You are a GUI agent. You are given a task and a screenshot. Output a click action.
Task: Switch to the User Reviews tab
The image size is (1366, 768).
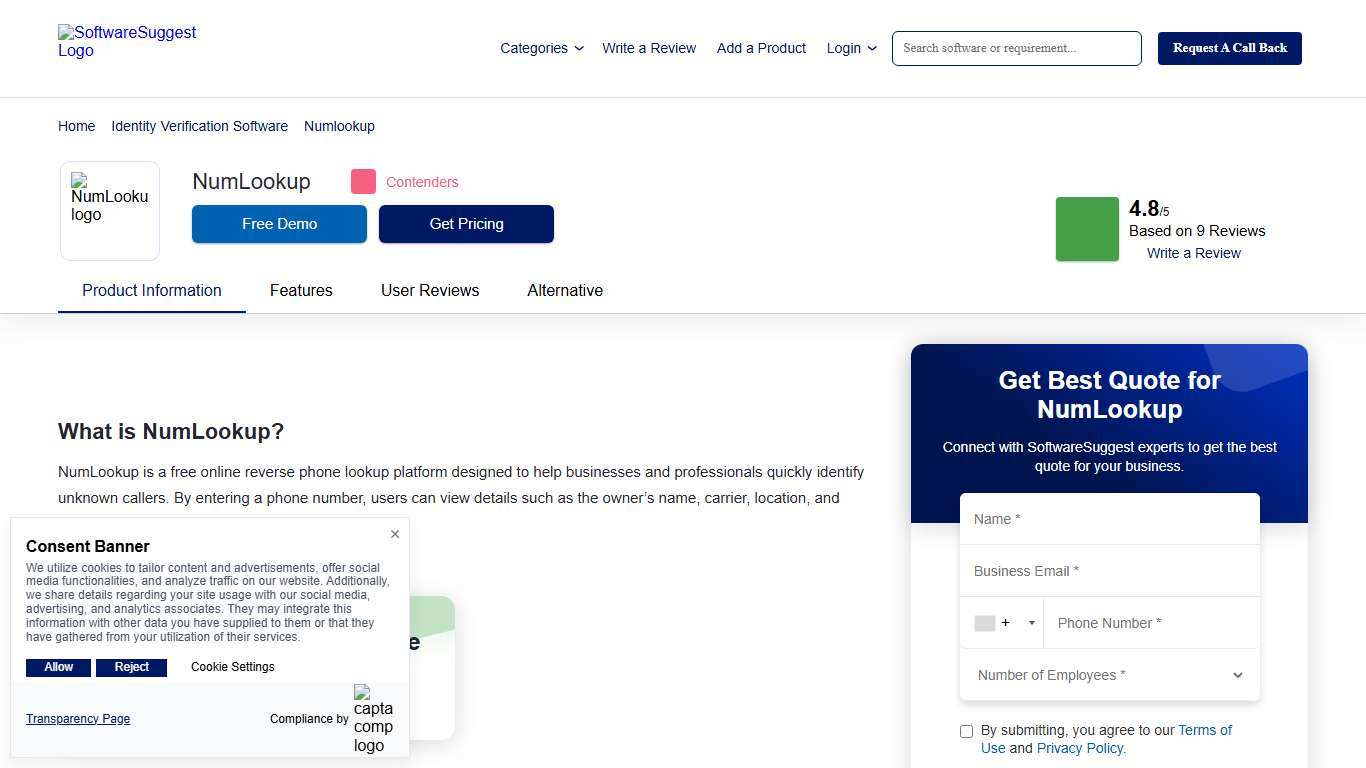click(x=430, y=290)
